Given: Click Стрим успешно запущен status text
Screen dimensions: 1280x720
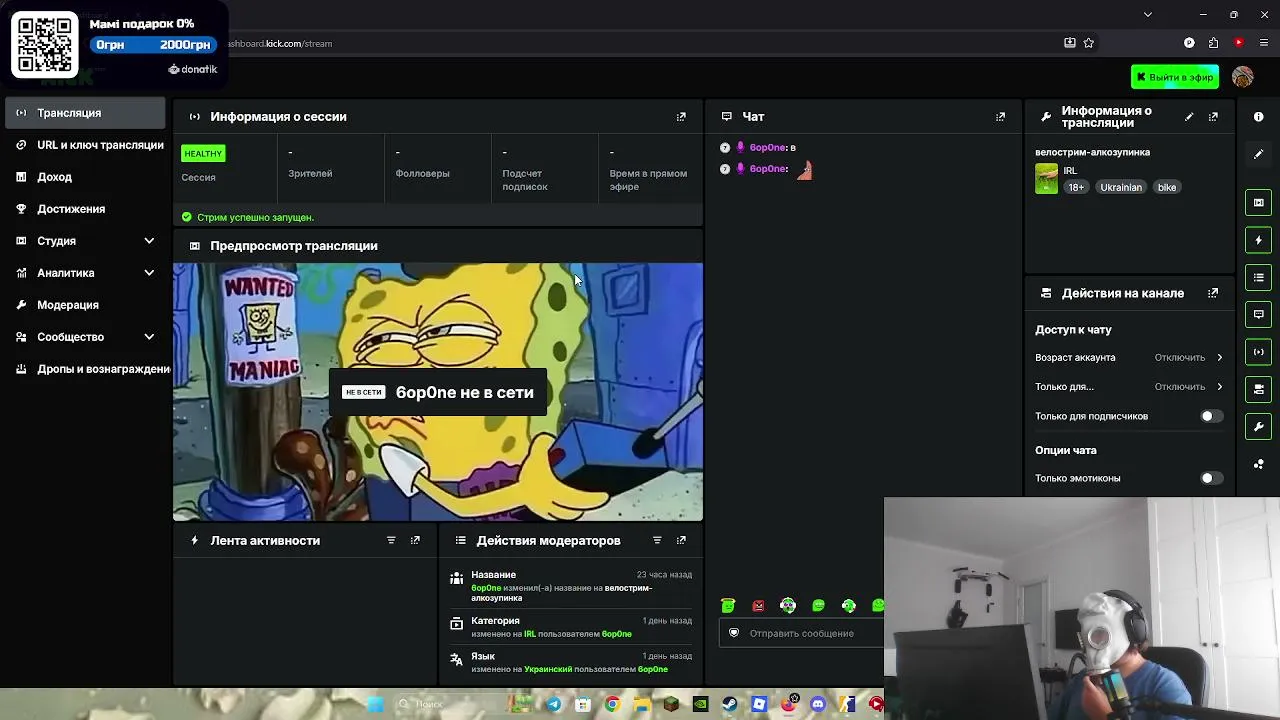Looking at the screenshot, I should point(255,217).
